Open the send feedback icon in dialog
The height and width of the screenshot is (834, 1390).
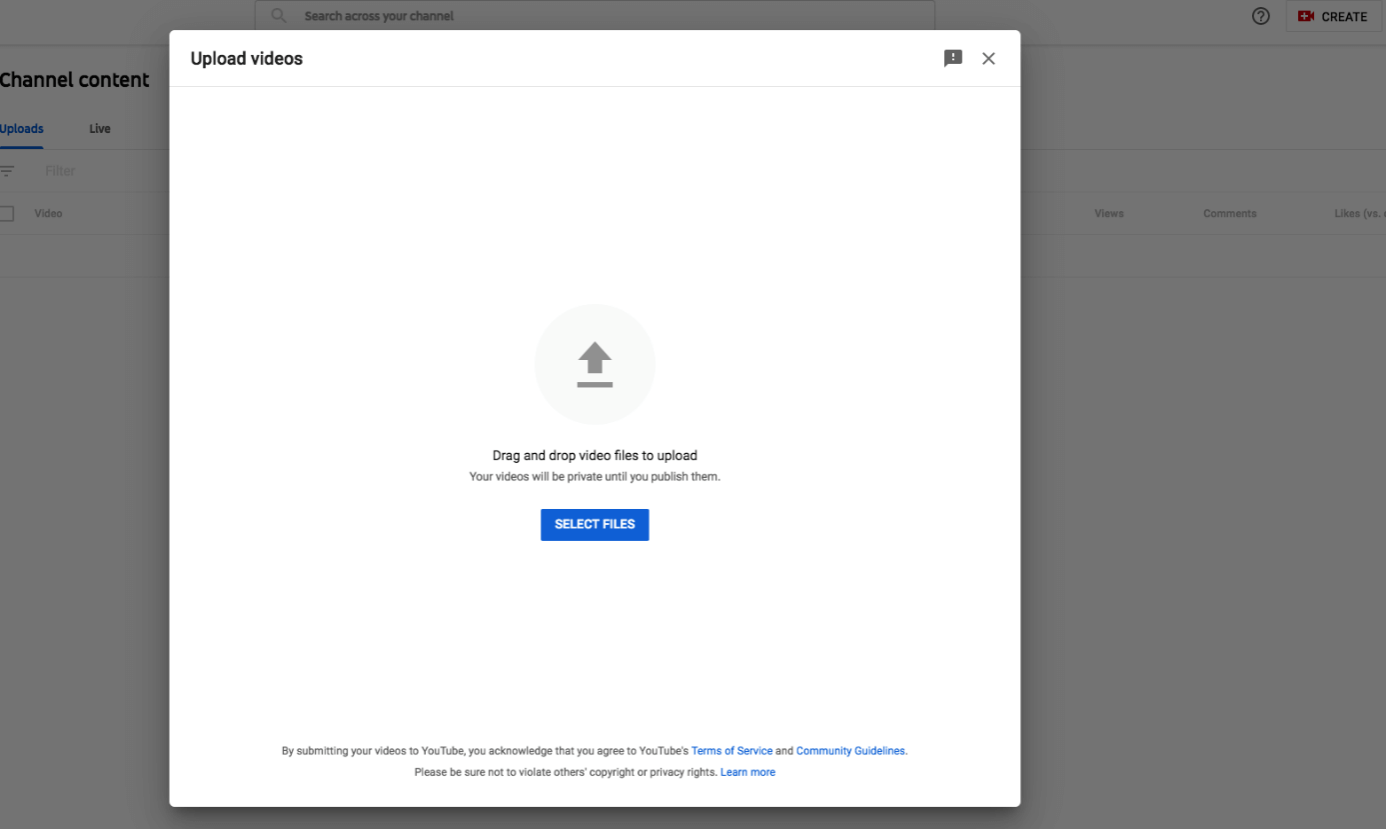(x=953, y=58)
